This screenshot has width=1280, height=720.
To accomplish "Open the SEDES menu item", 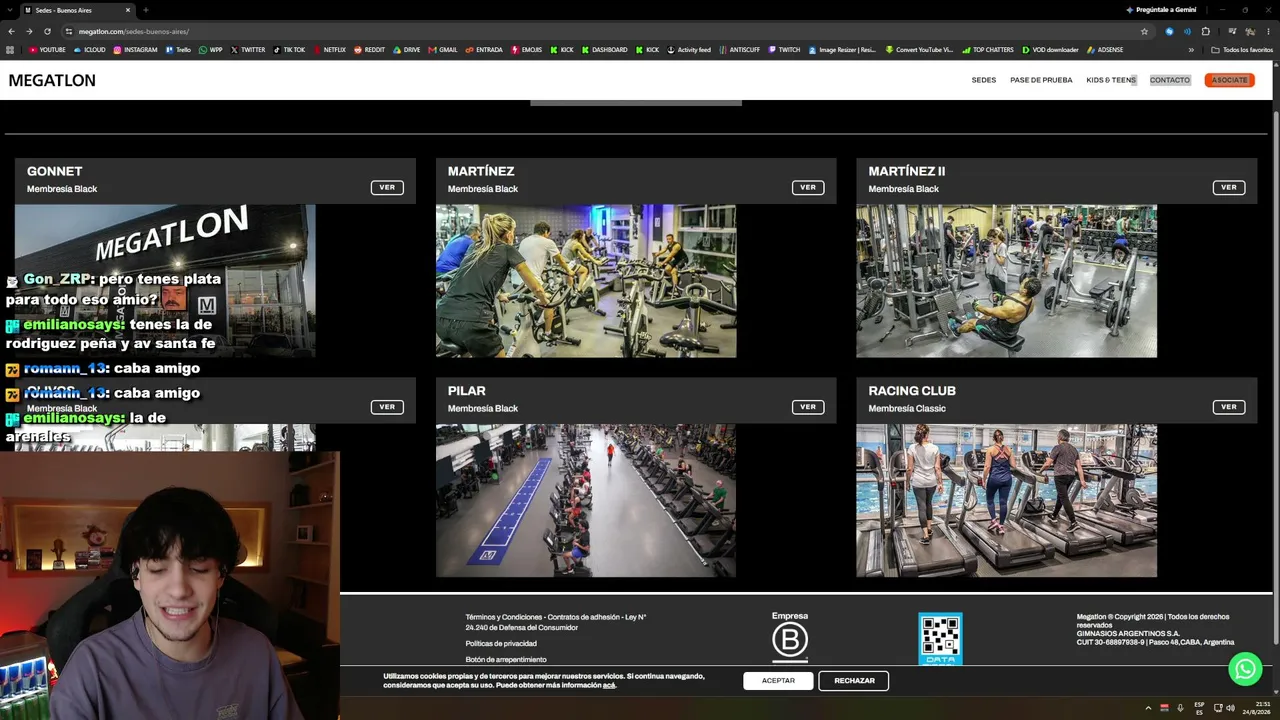I will 984,80.
